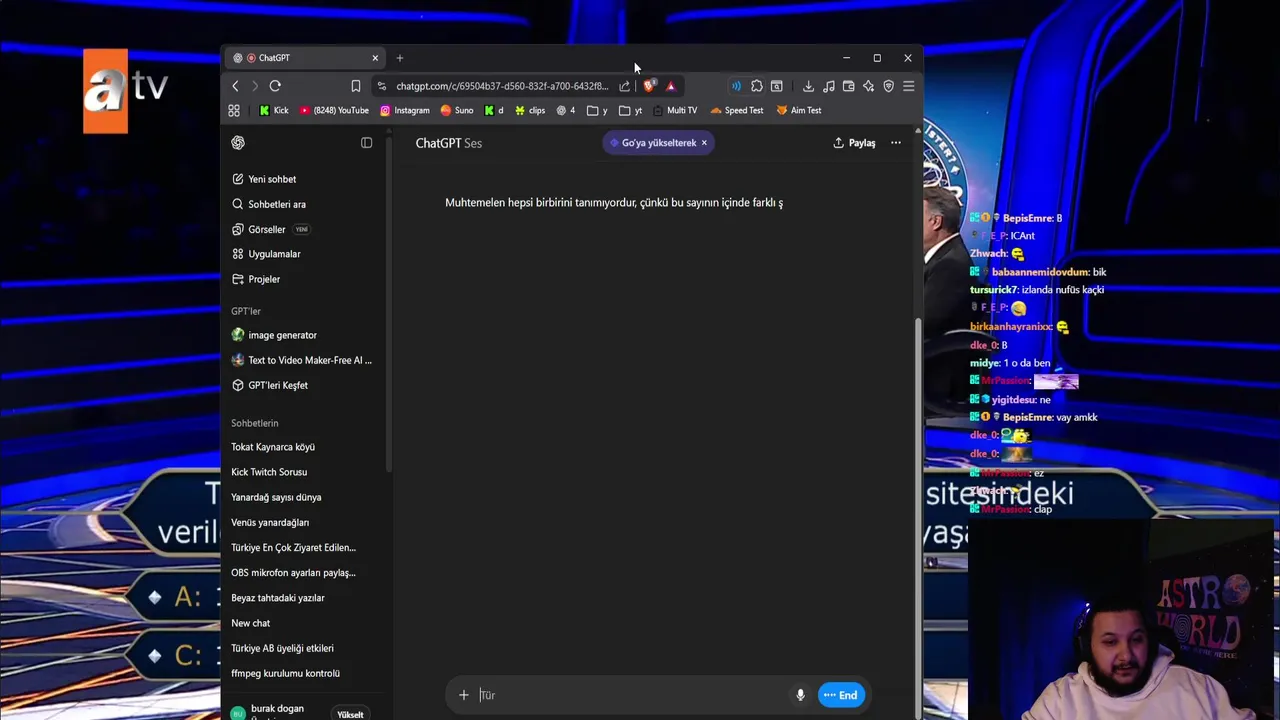Image resolution: width=1280 pixels, height=720 pixels.
Task: Open Brave Wallet icon
Action: tap(848, 86)
